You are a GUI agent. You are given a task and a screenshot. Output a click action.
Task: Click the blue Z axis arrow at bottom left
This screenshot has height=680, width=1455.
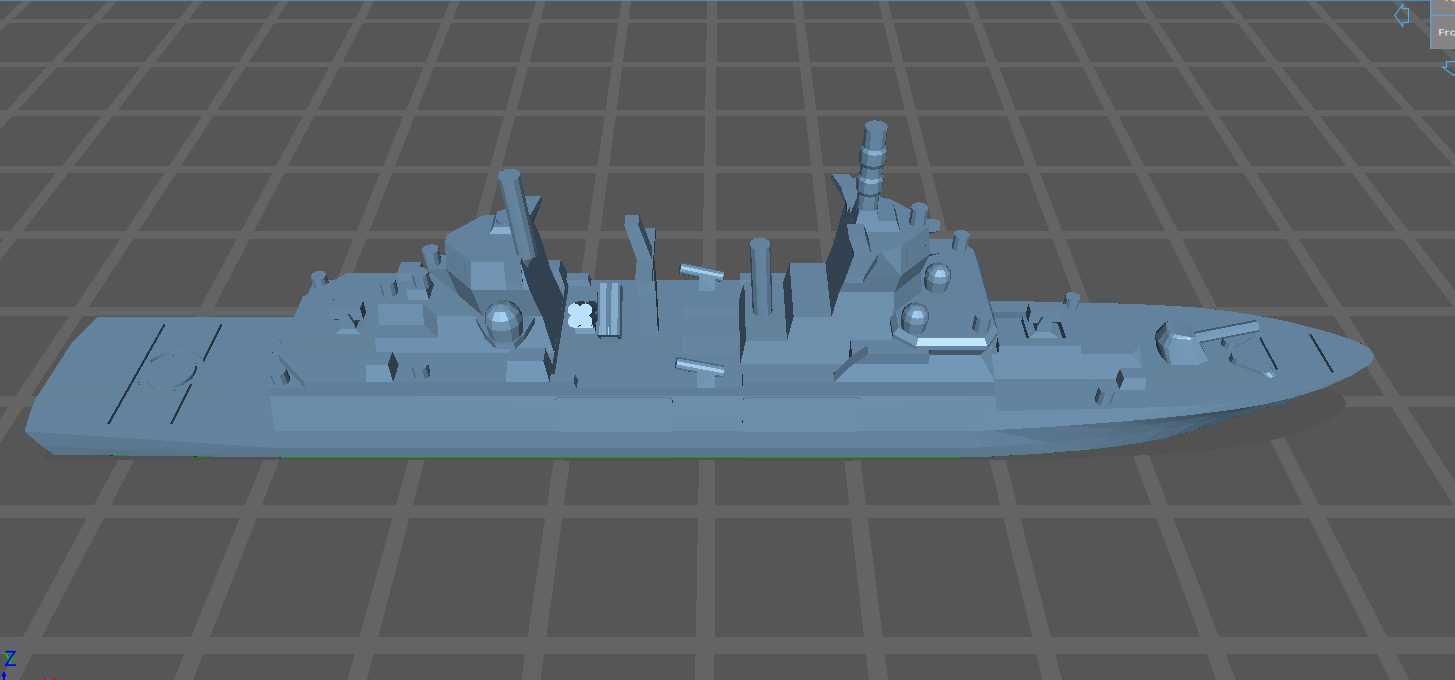[4, 676]
